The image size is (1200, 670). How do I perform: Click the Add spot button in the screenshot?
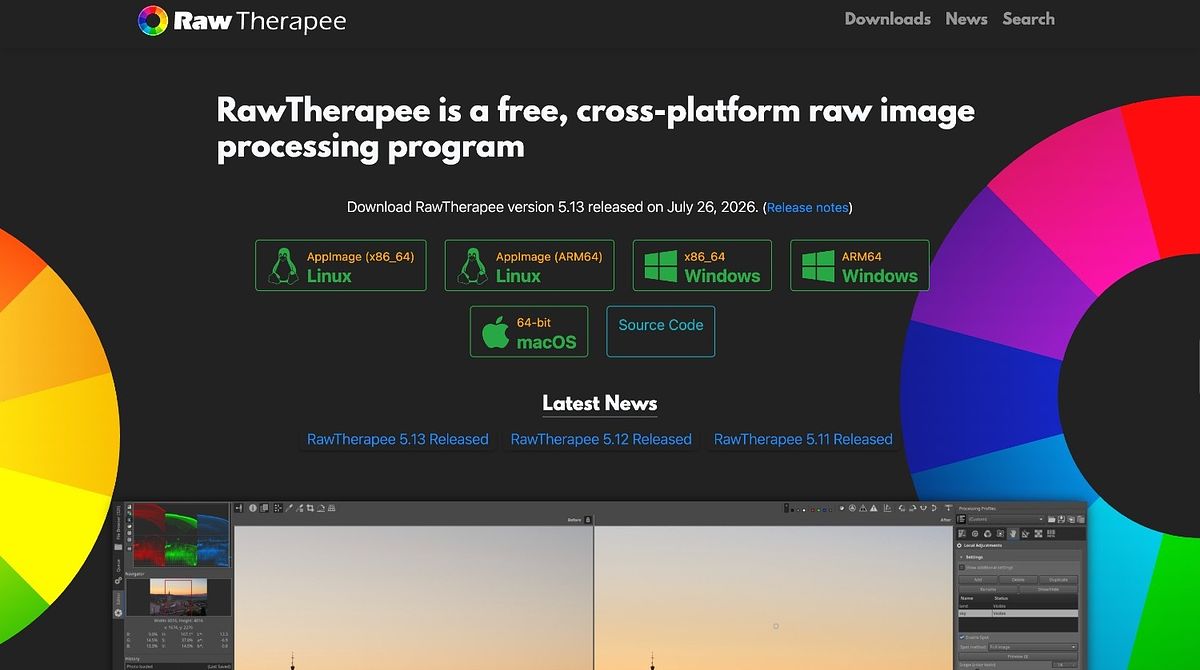978,580
